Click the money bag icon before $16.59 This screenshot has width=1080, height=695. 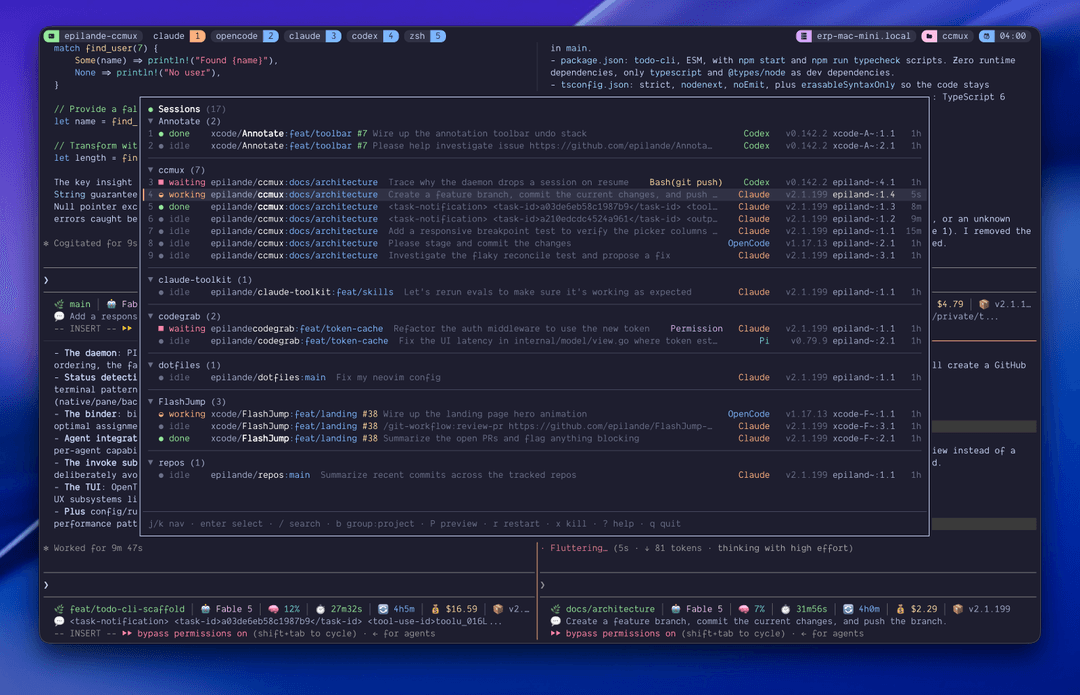coord(435,609)
